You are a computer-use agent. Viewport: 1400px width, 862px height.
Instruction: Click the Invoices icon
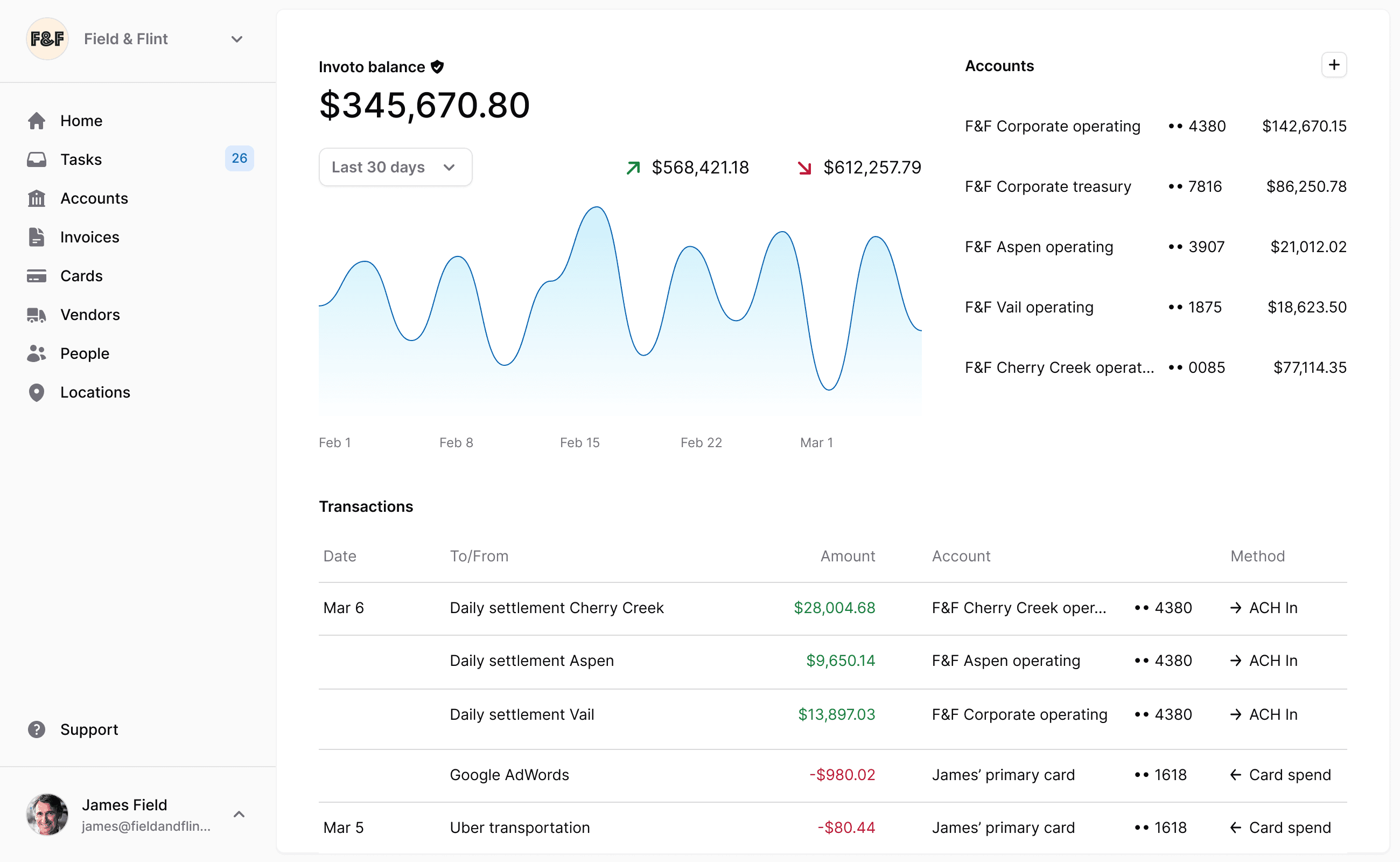tap(37, 237)
